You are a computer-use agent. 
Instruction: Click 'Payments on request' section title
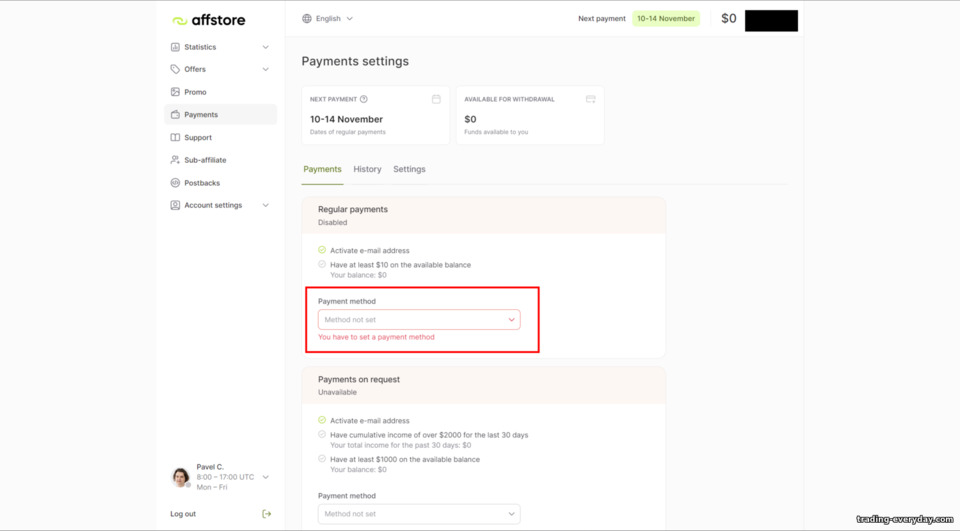point(359,379)
